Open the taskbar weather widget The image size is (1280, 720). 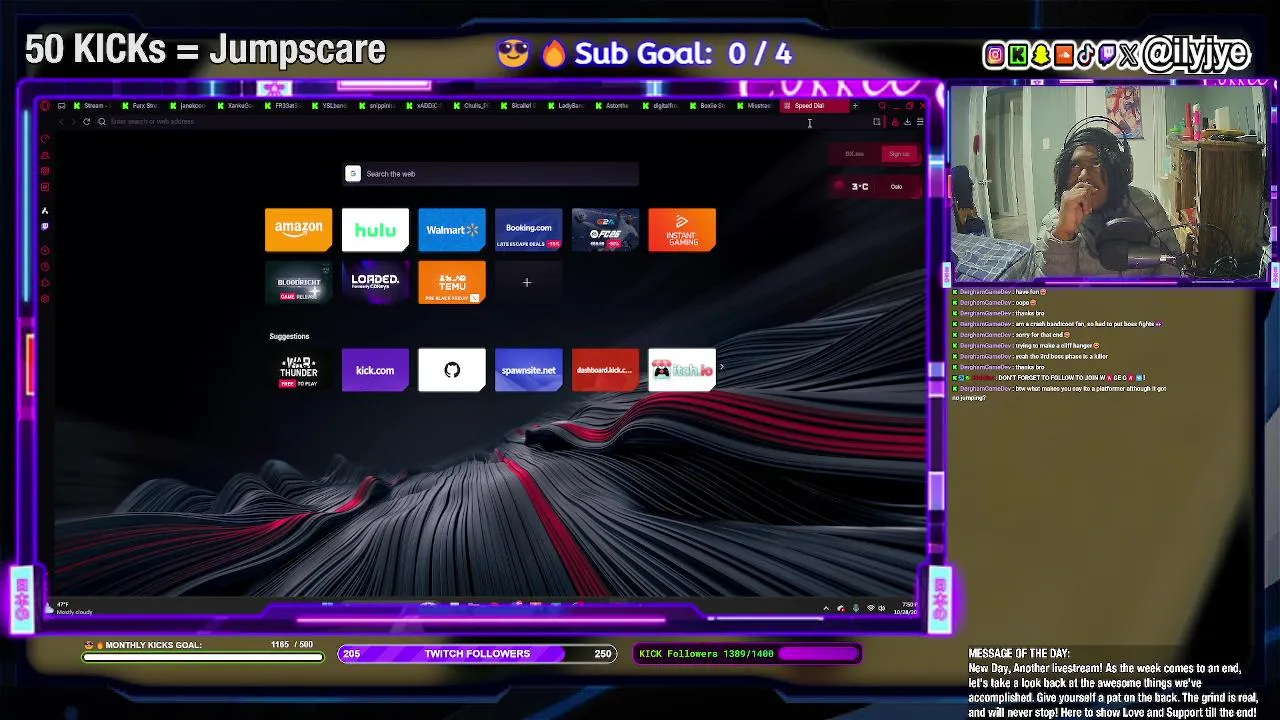(x=70, y=608)
